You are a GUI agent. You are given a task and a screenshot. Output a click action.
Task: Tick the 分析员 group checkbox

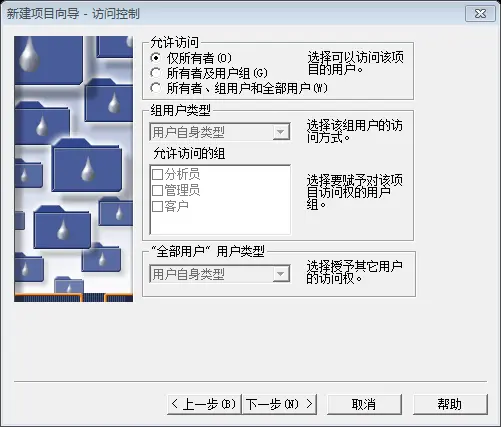point(157,174)
